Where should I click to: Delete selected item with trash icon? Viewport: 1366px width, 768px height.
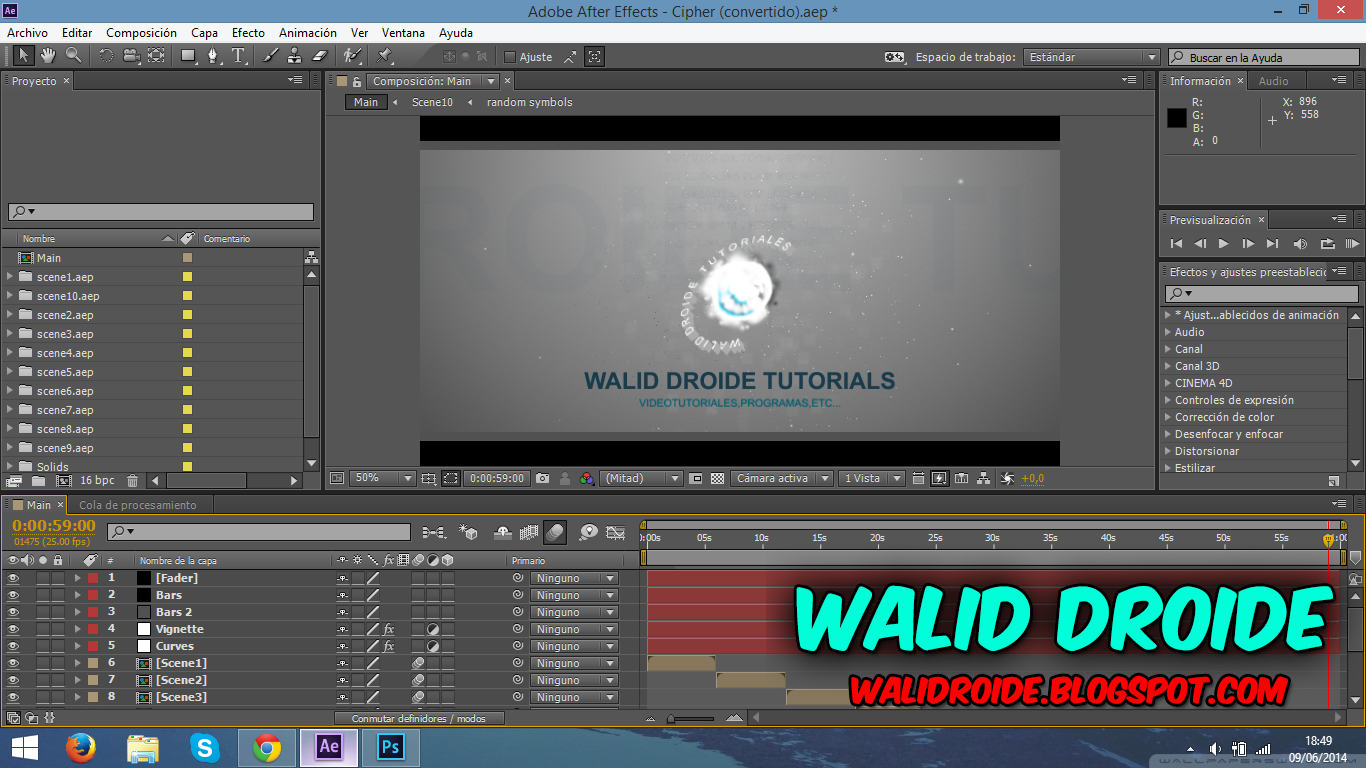coord(132,480)
